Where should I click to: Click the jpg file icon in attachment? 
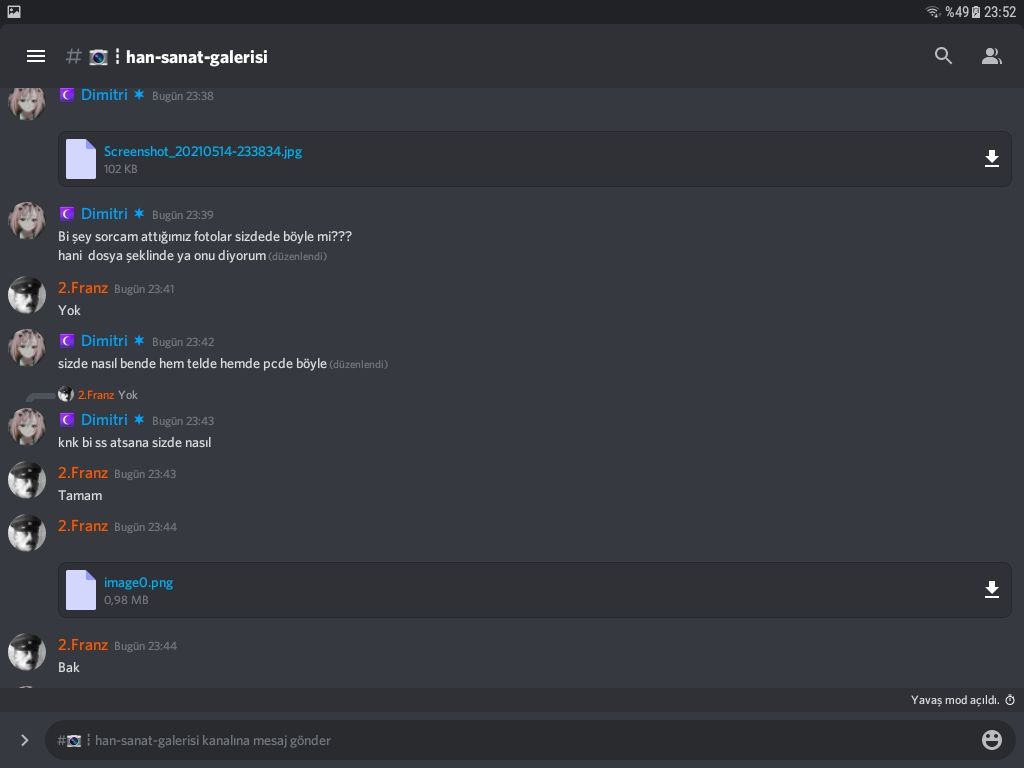click(x=81, y=159)
